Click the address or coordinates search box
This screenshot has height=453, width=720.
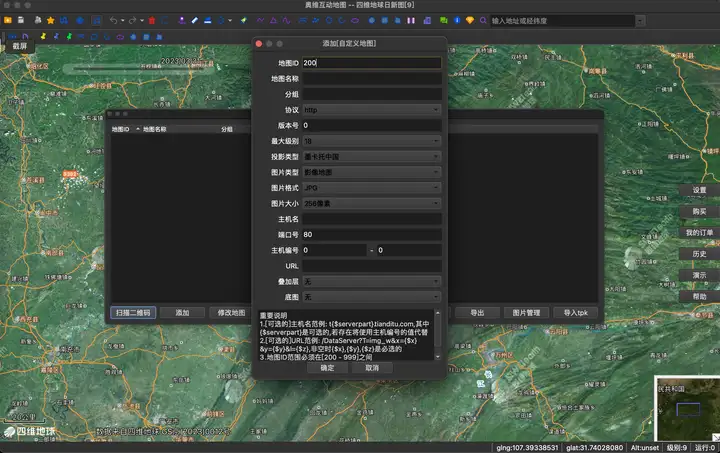[x=562, y=21]
